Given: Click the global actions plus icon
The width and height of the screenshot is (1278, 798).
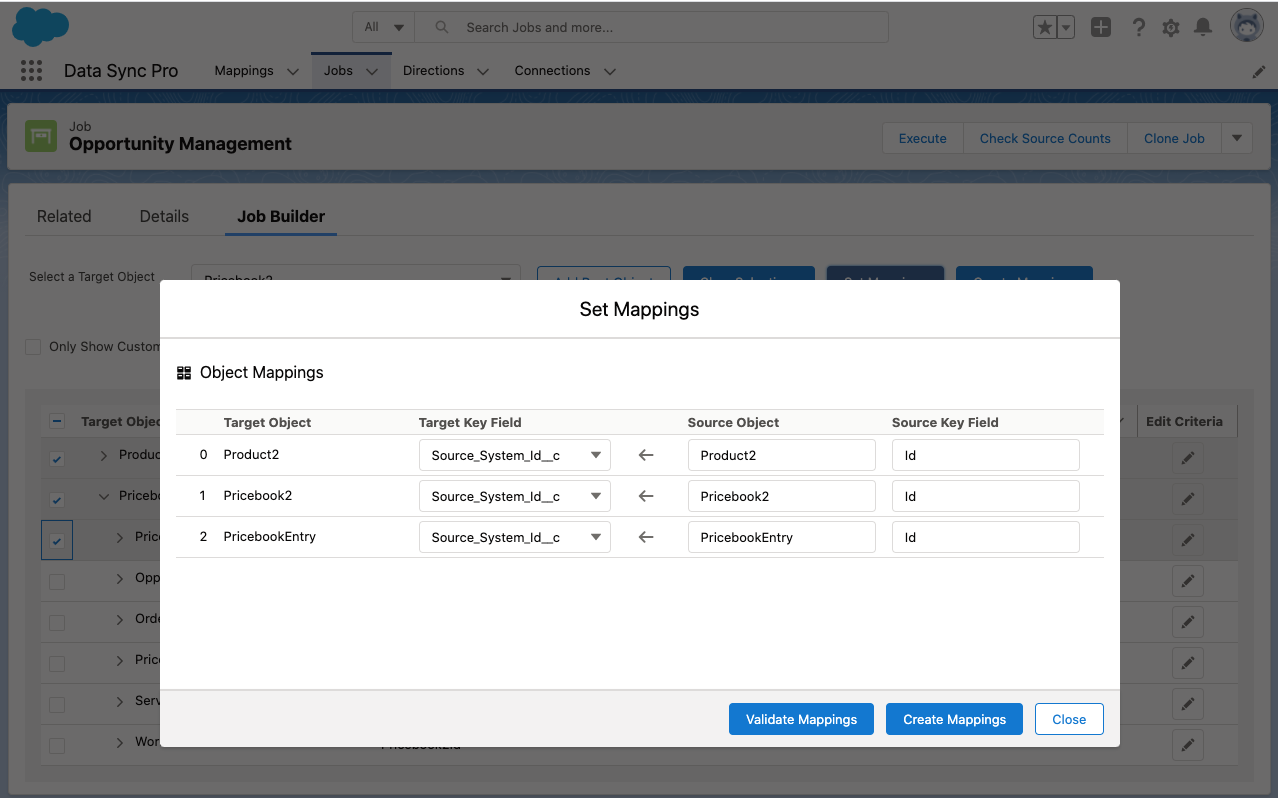Looking at the screenshot, I should tap(1101, 28).
